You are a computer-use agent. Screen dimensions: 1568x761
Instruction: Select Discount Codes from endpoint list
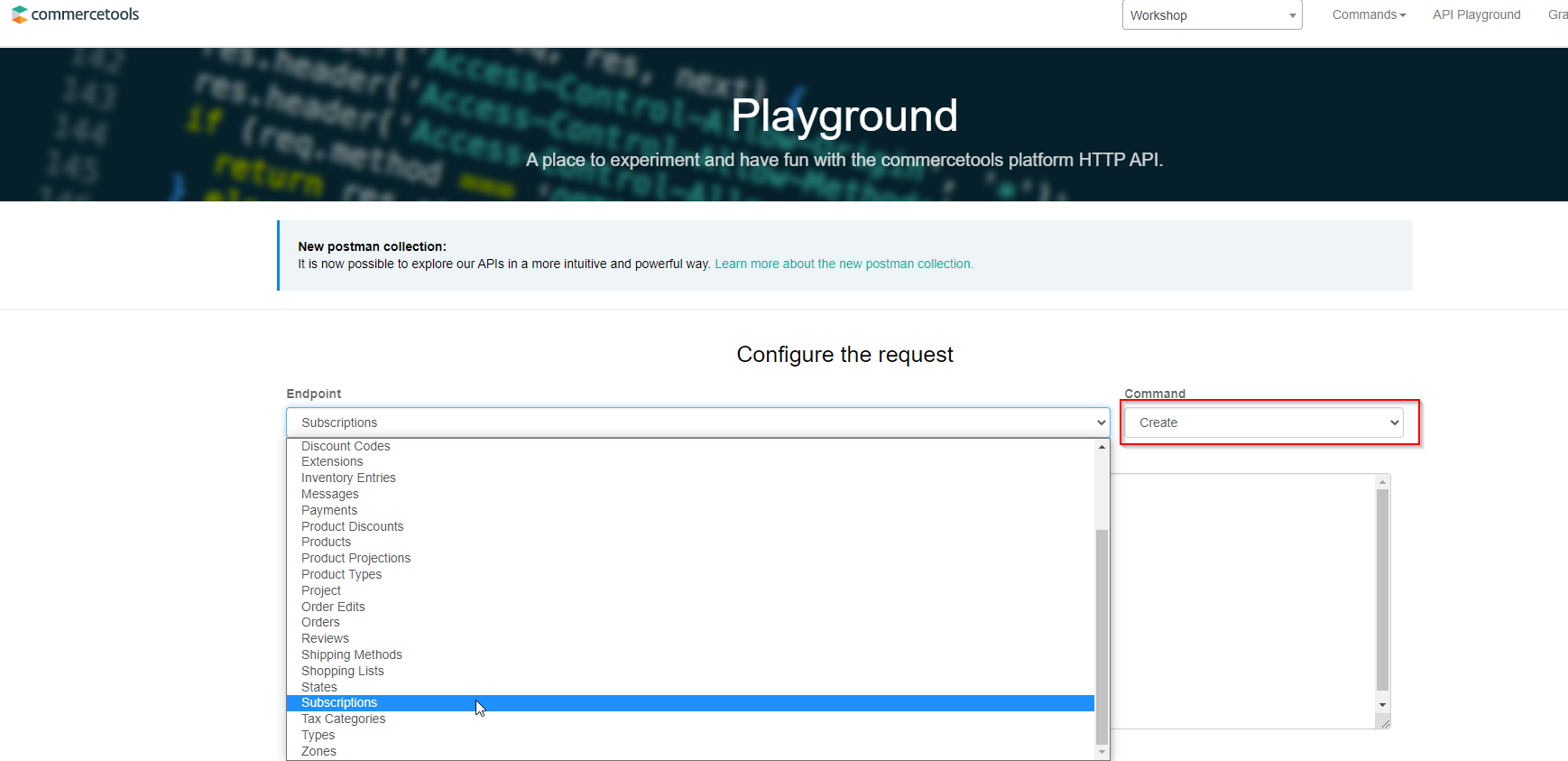(x=346, y=446)
